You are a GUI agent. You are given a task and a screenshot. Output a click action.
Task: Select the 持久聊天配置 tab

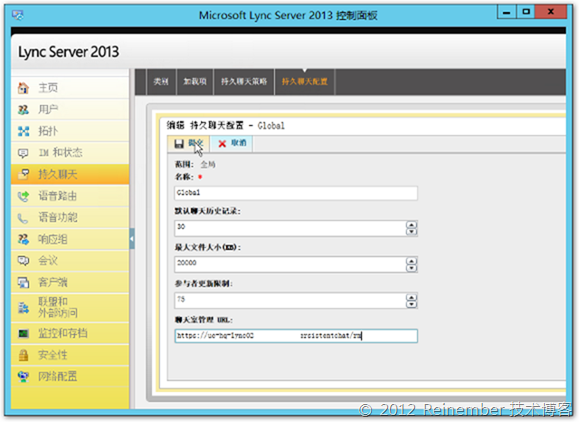305,82
